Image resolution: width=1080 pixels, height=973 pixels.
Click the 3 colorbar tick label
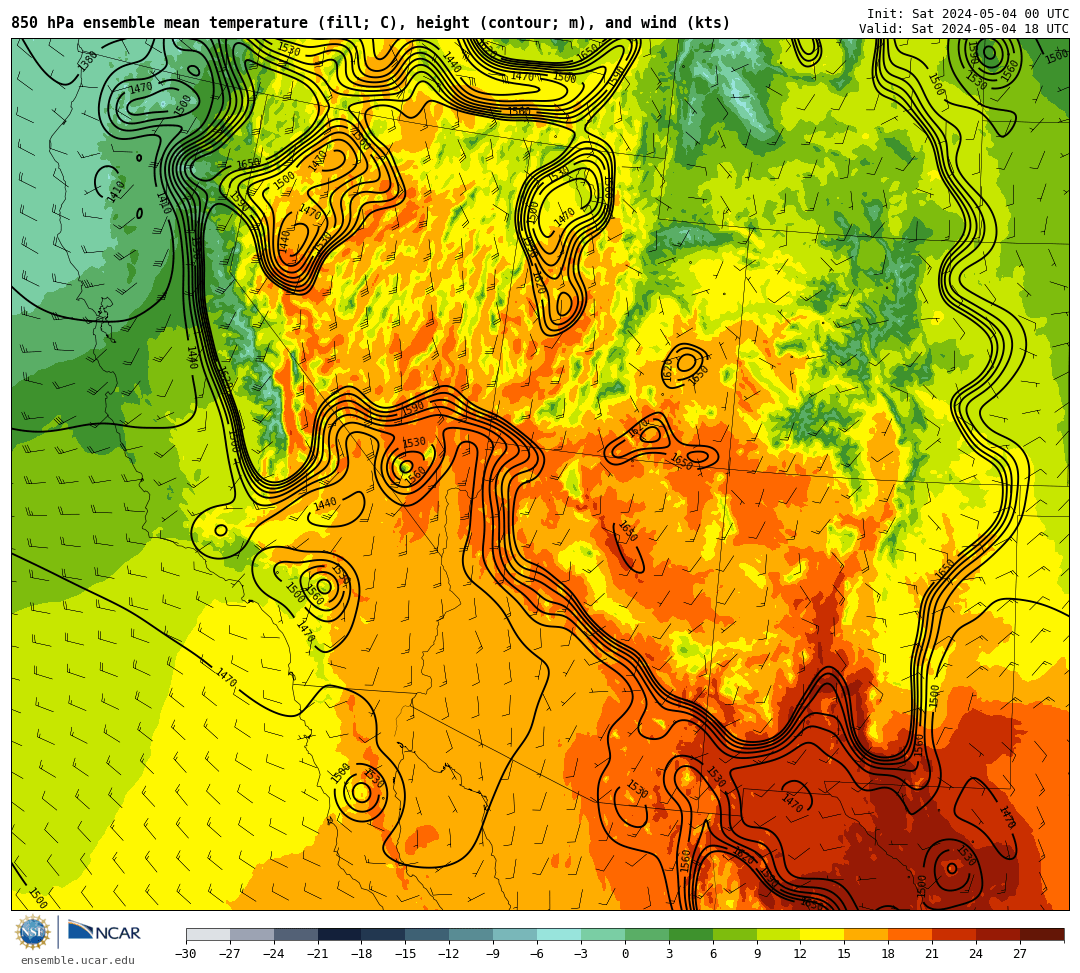(669, 954)
